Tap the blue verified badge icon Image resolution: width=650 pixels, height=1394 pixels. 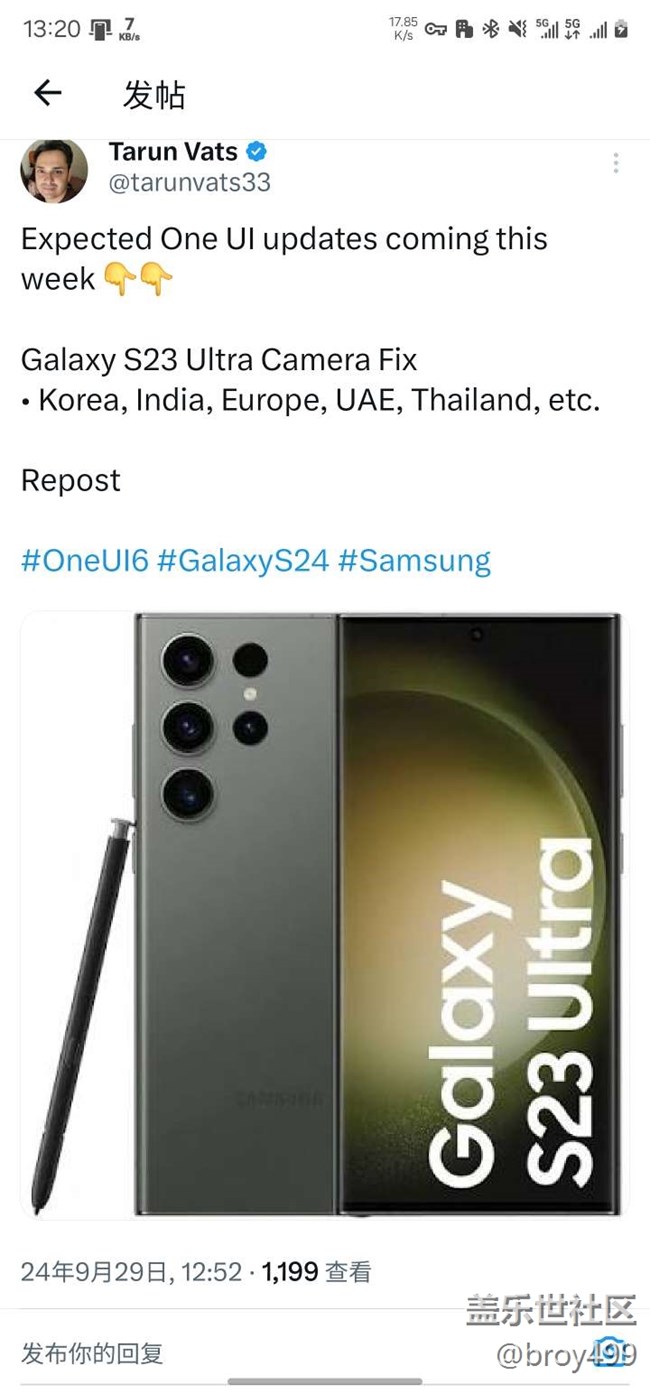pos(257,153)
